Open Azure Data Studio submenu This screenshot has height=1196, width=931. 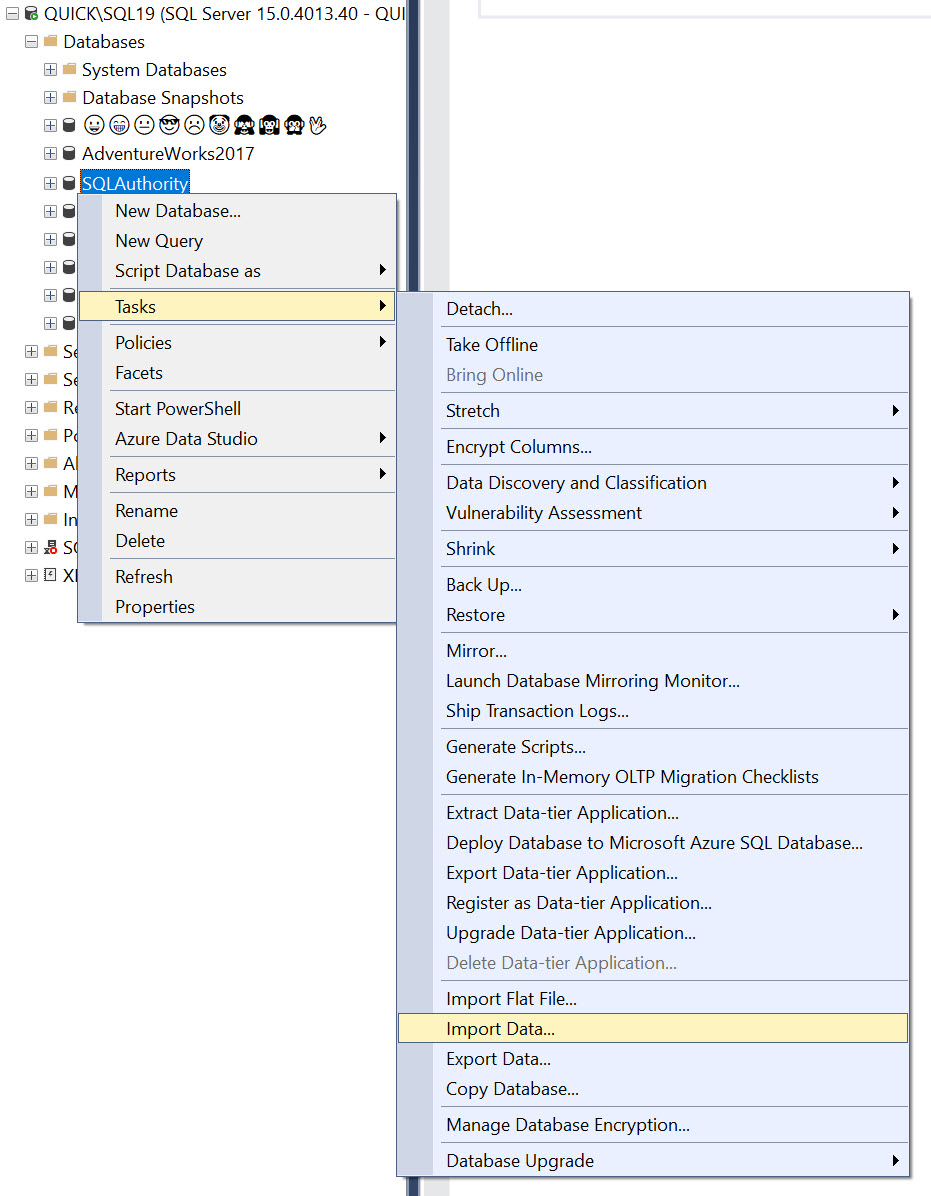coord(237,439)
